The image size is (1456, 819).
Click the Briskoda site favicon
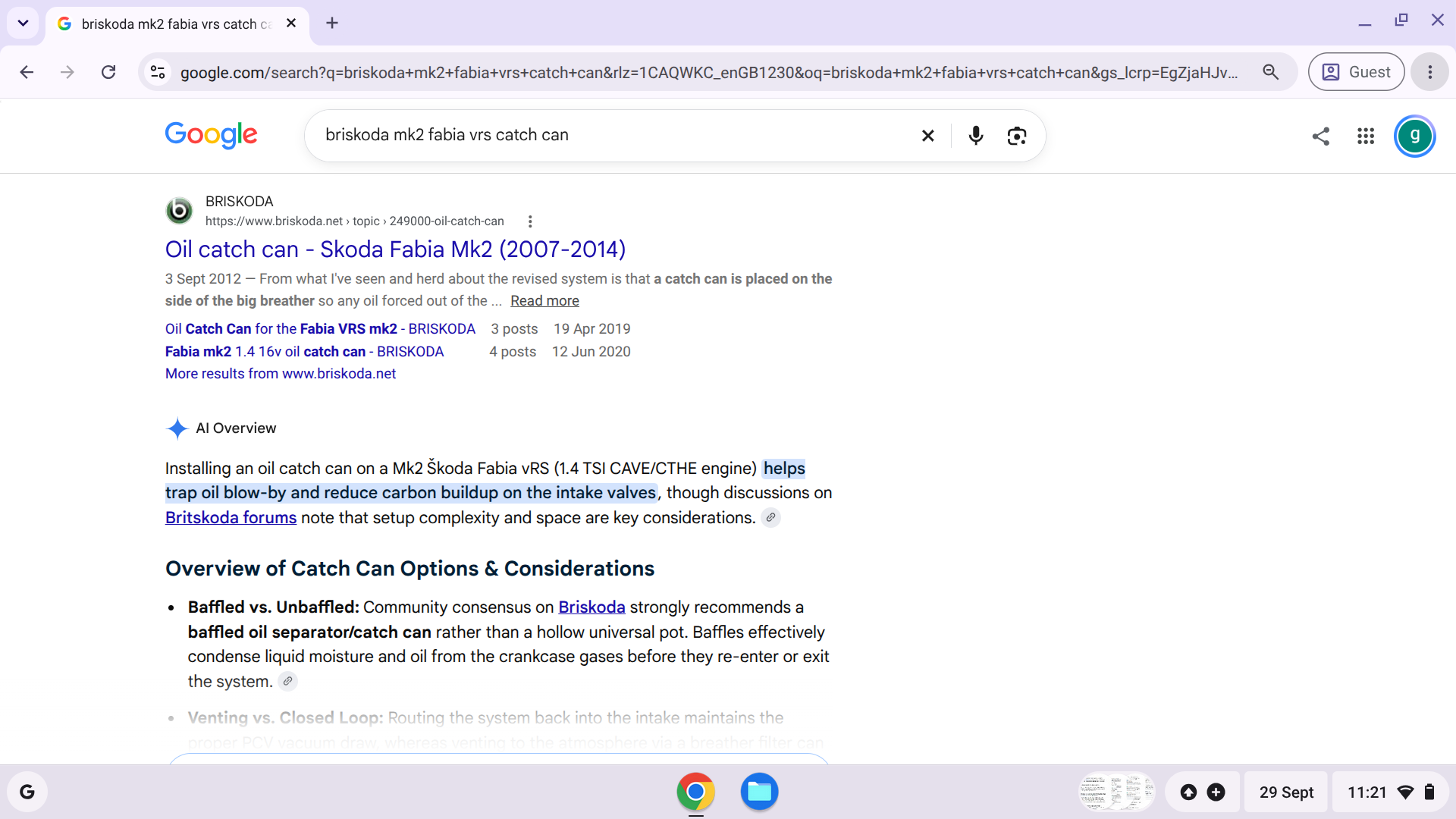[x=180, y=210]
